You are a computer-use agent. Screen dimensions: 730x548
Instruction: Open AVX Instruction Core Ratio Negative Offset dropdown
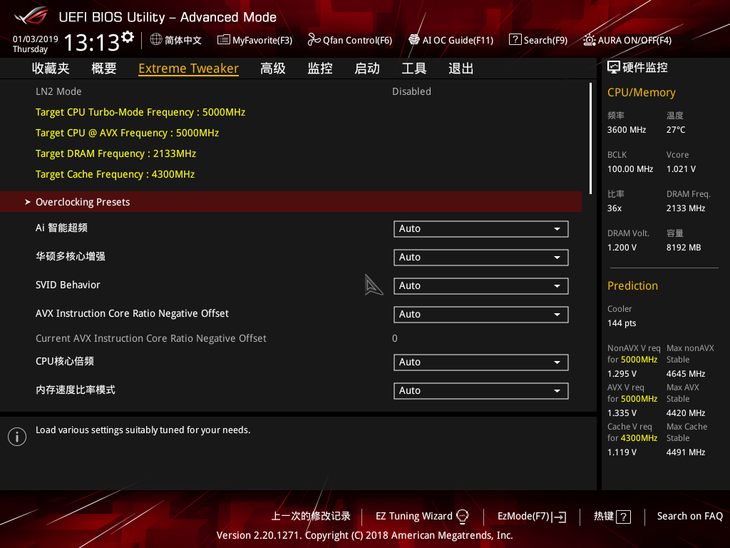(480, 315)
